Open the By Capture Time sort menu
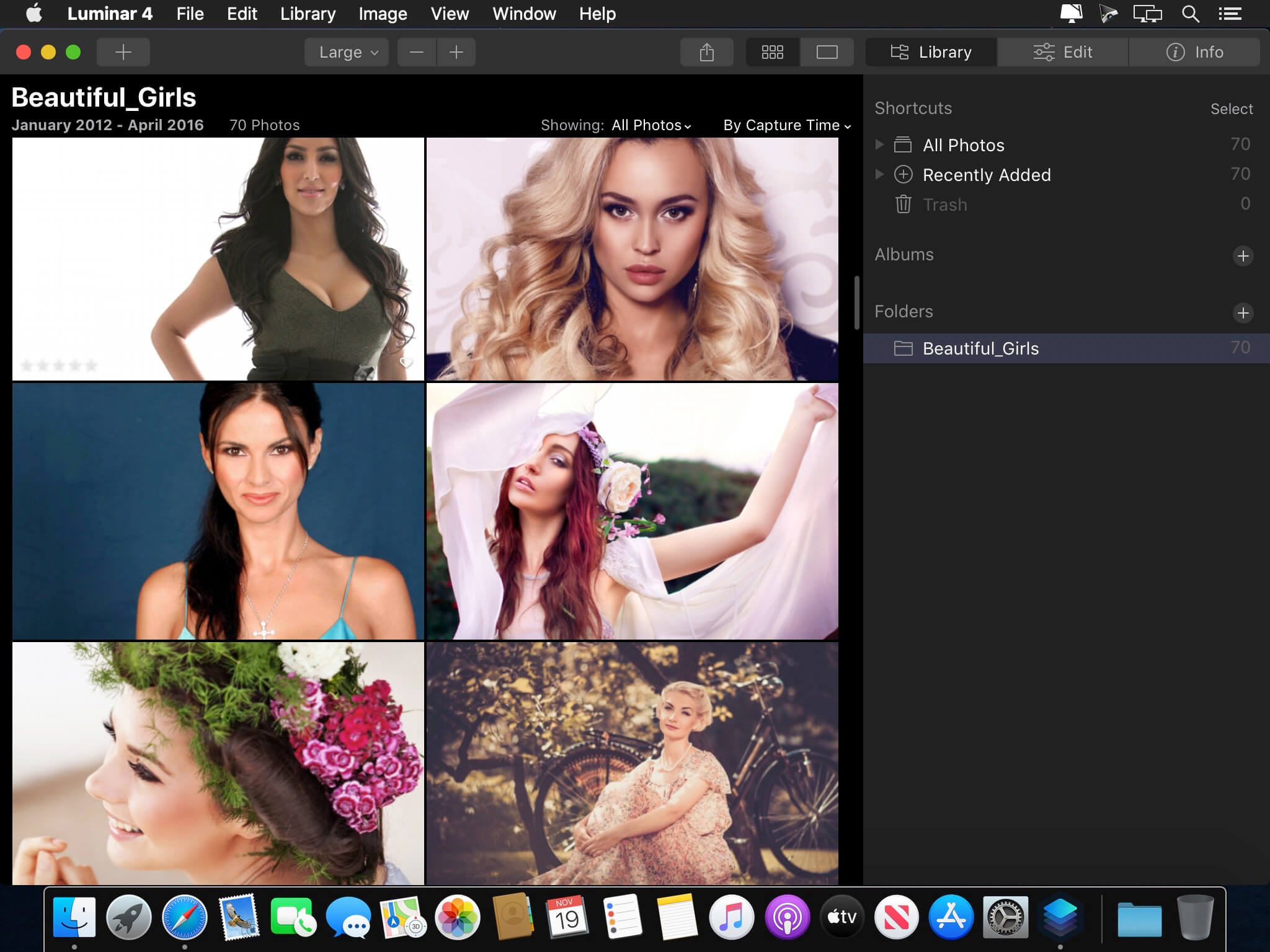 coord(786,125)
